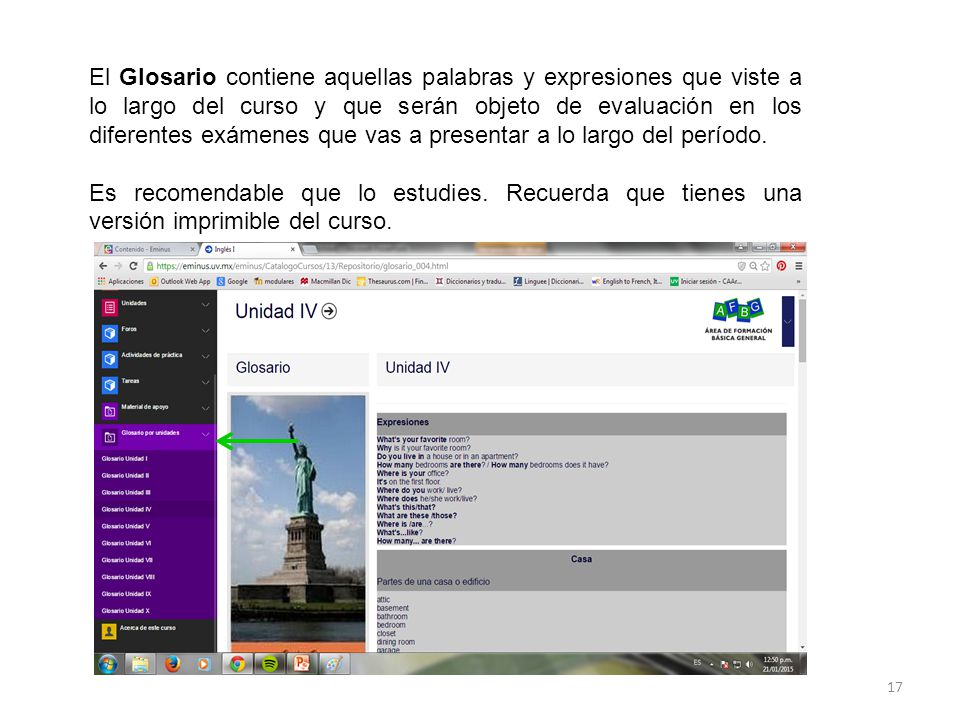960x720 pixels.
Task: Bookmark page with the star icon
Action: coord(765,266)
